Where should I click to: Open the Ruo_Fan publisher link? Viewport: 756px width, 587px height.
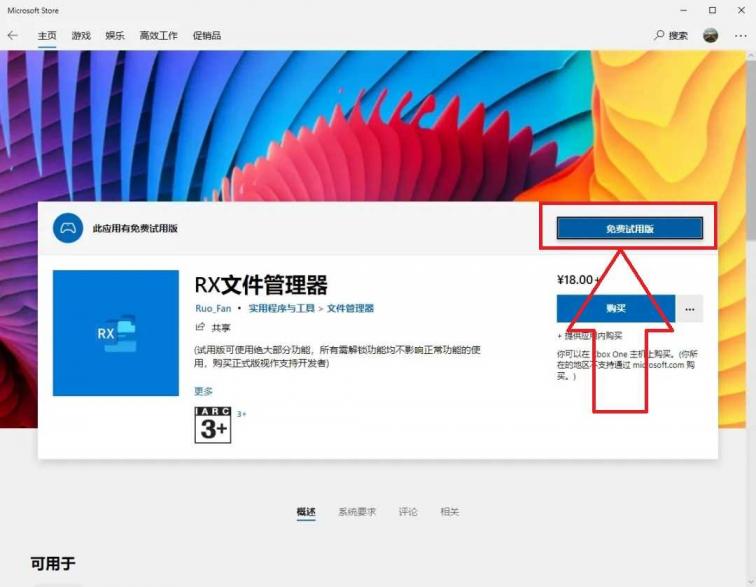point(213,308)
